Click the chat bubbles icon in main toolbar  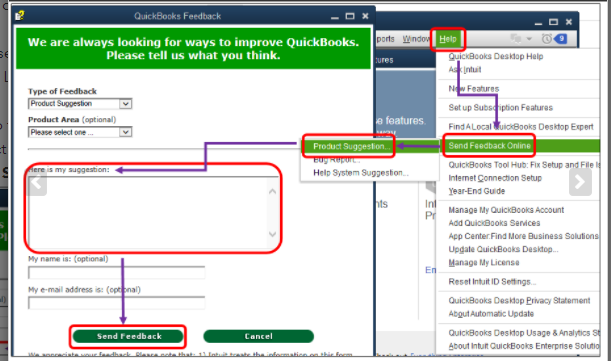516,39
